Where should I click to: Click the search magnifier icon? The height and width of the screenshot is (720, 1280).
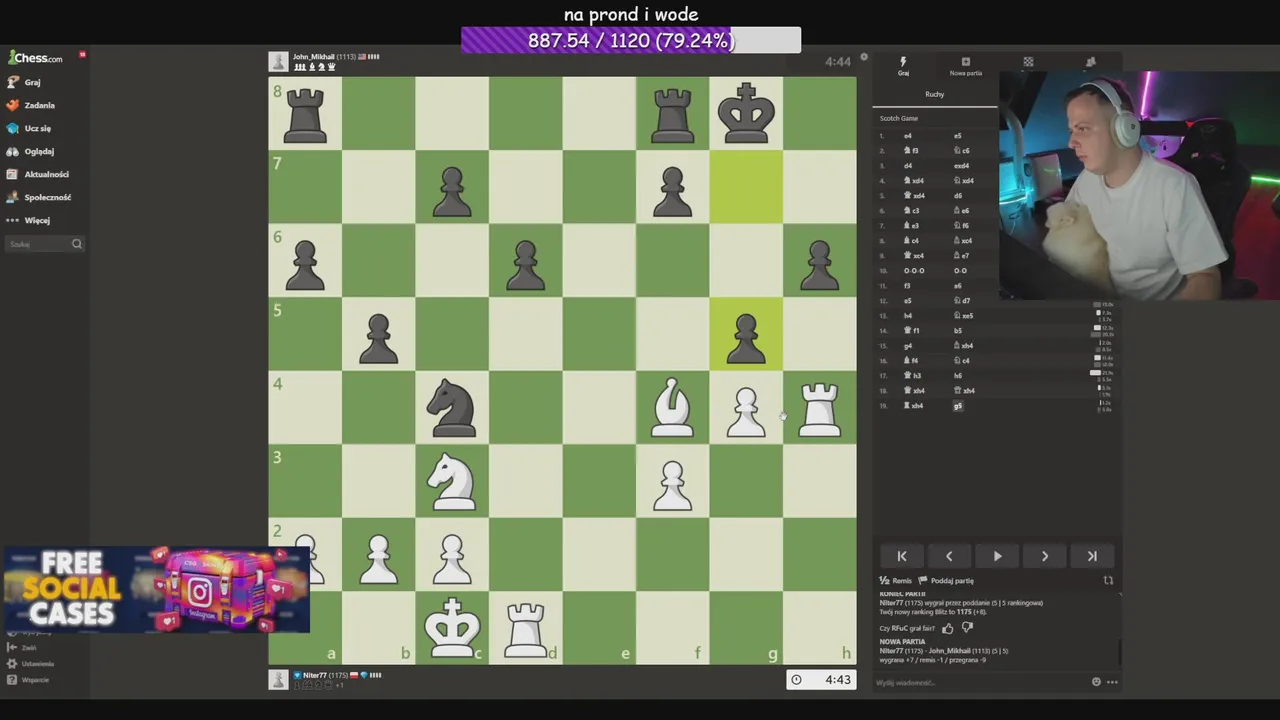pos(76,244)
